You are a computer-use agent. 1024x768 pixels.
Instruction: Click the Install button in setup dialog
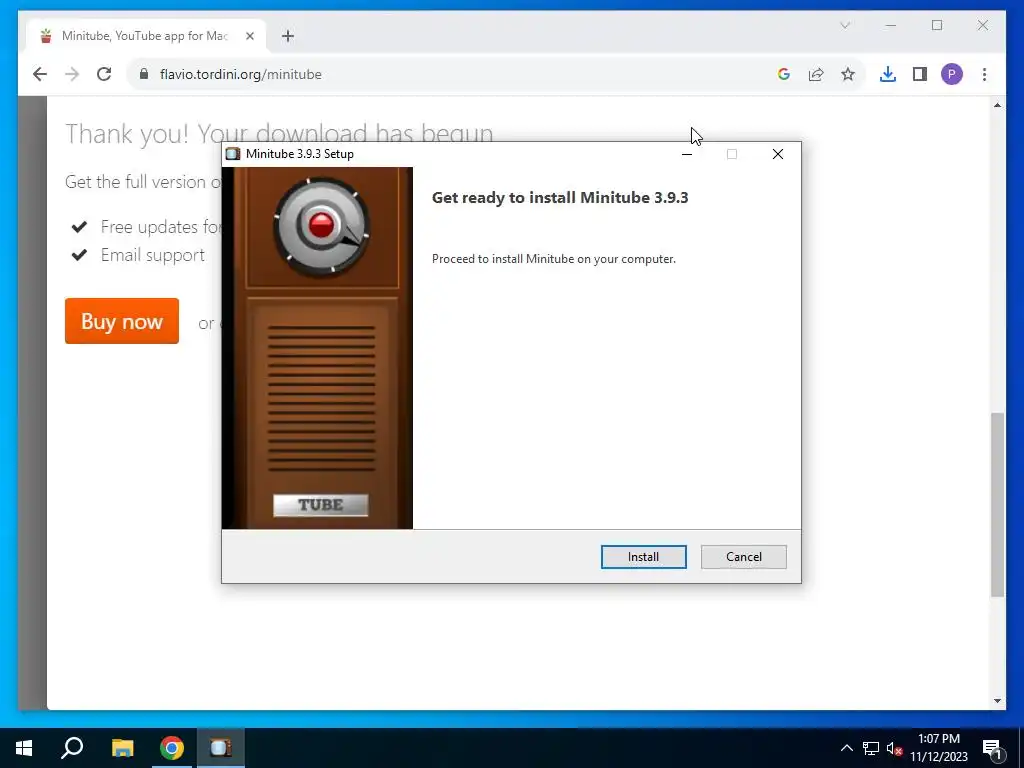pos(643,556)
